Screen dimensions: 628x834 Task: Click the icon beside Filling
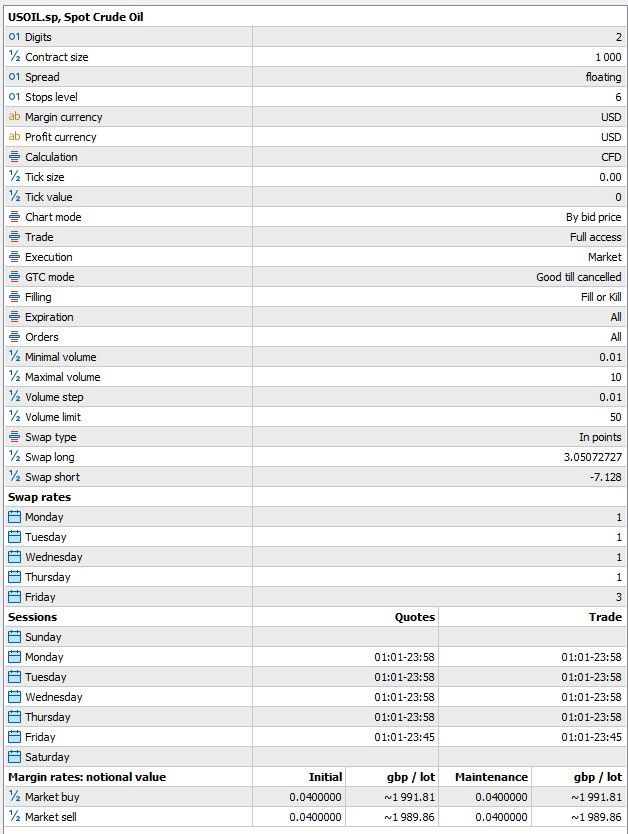[14, 297]
